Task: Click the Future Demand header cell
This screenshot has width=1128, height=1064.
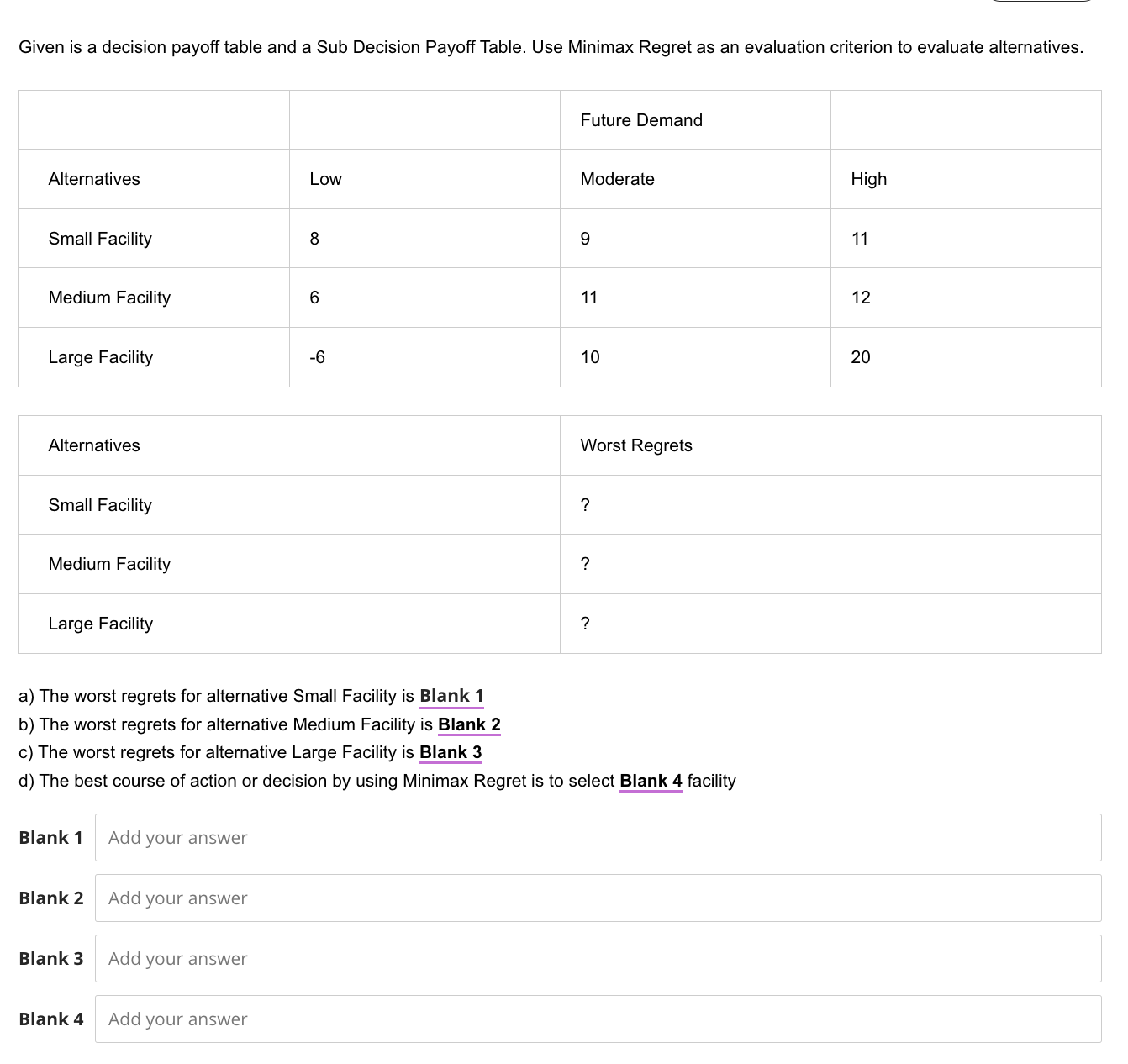Action: pos(641,120)
